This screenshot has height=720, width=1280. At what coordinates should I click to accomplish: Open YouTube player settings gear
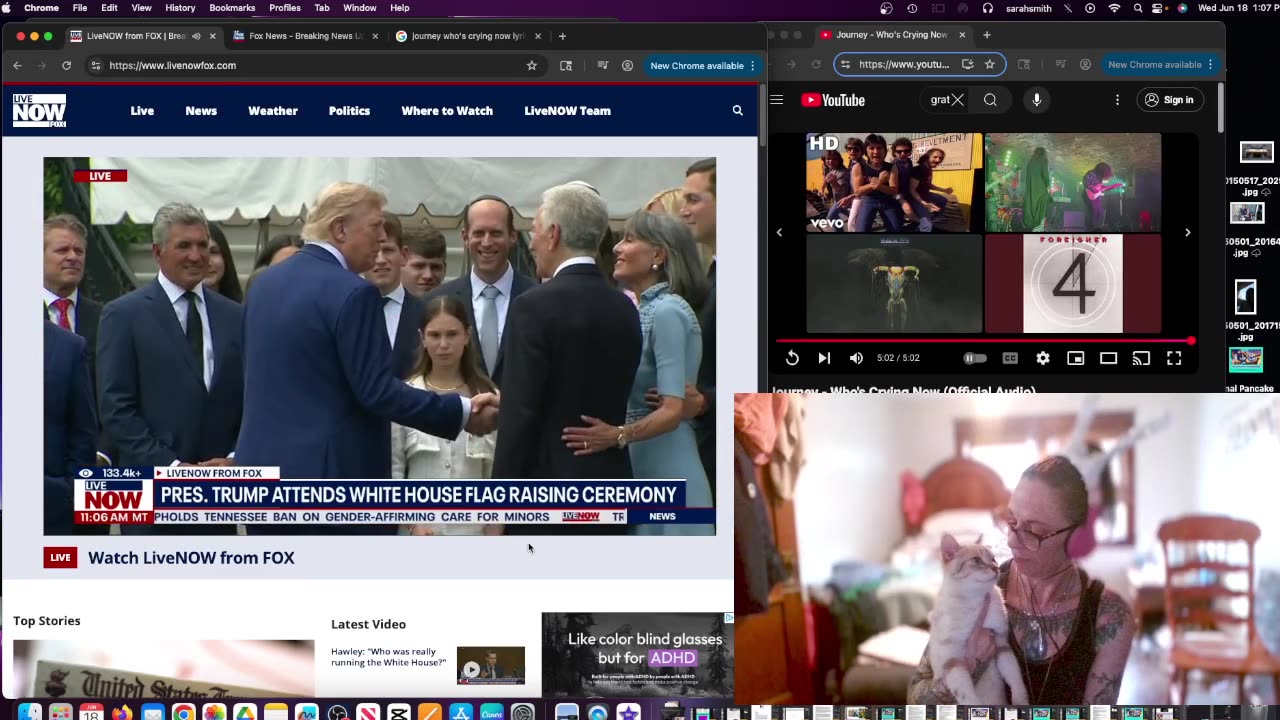pos(1043,358)
